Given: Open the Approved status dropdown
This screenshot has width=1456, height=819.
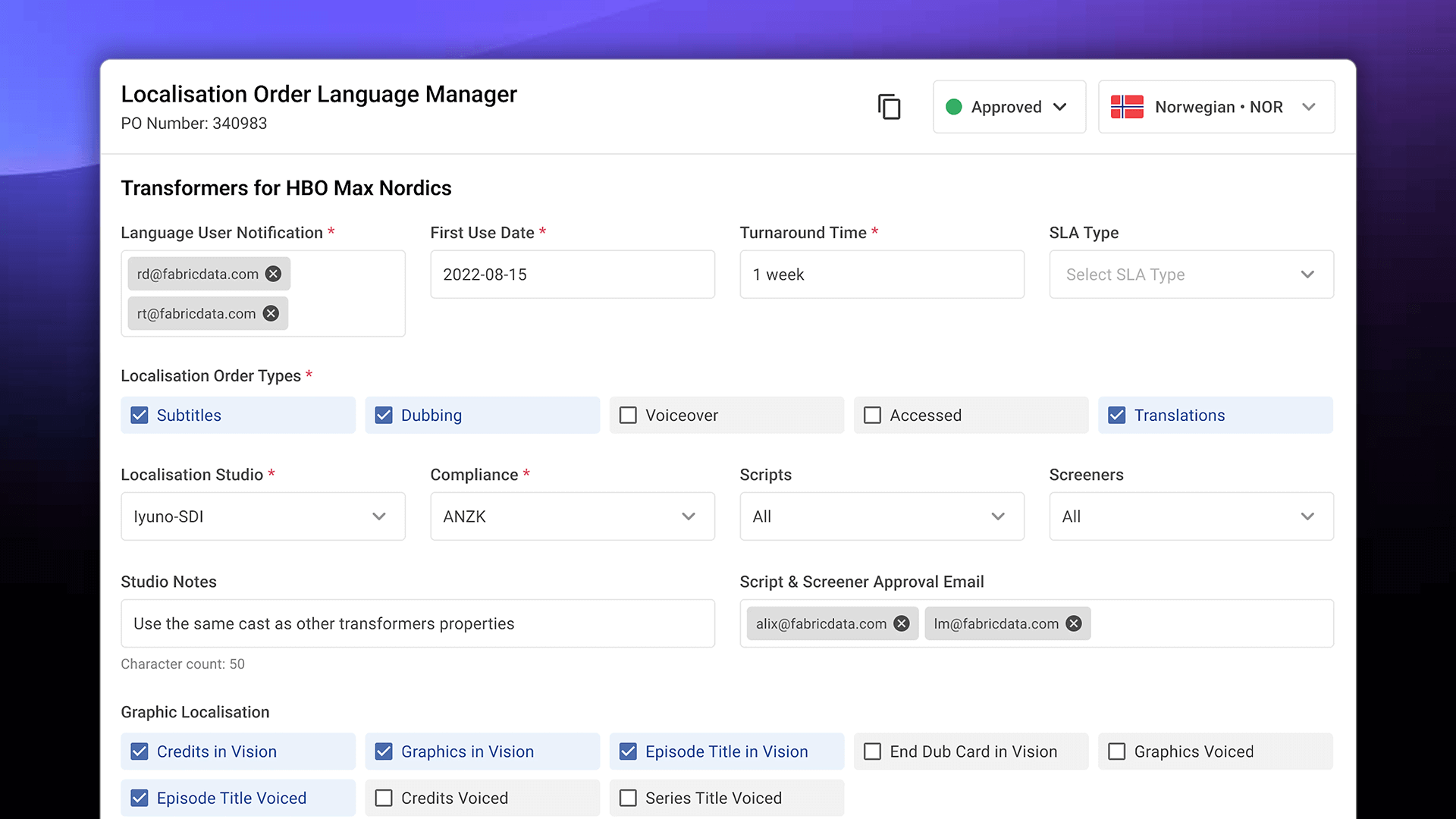Looking at the screenshot, I should pyautogui.click(x=1009, y=107).
